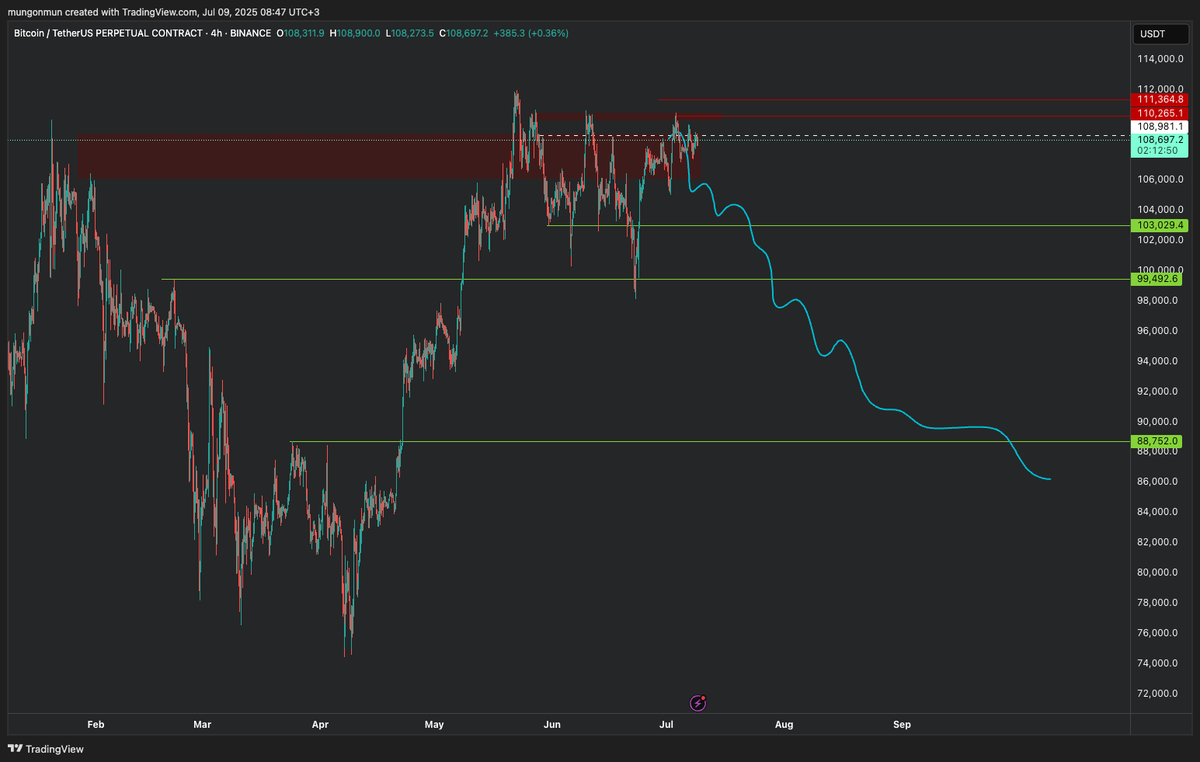Click the 78,000.0 price axis tick
The image size is (1200, 762).
[x=1159, y=603]
